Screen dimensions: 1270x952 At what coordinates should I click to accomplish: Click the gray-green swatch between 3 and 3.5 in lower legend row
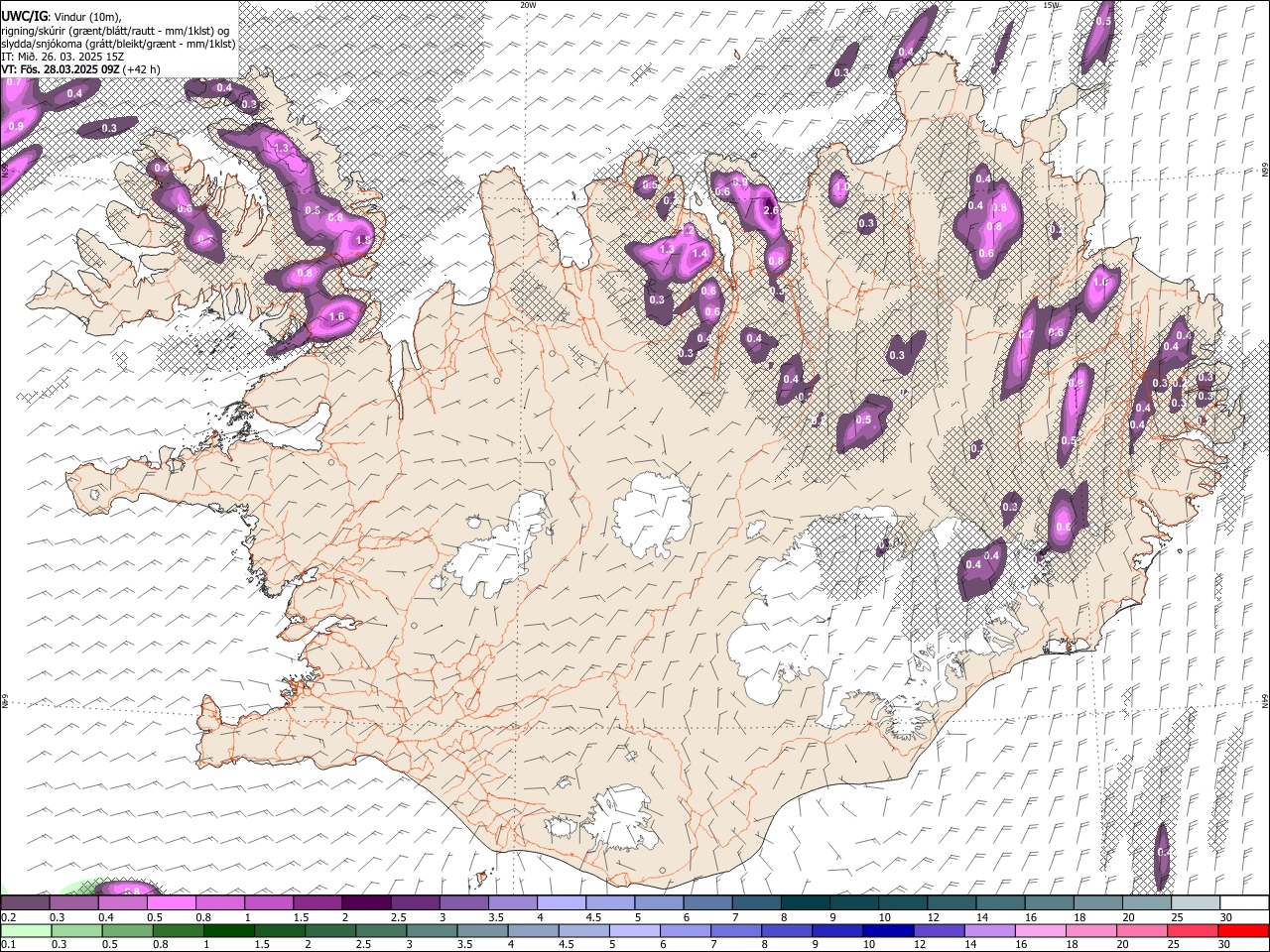[x=432, y=930]
